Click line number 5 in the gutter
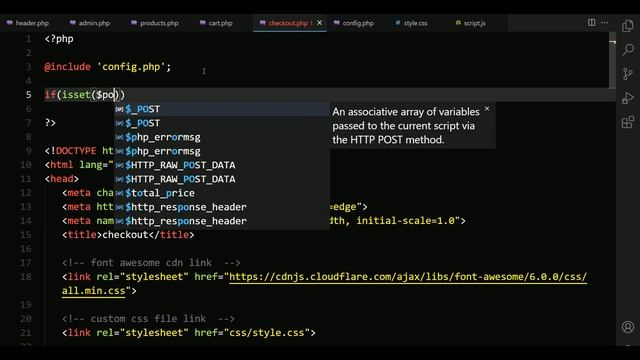 [x=28, y=95]
